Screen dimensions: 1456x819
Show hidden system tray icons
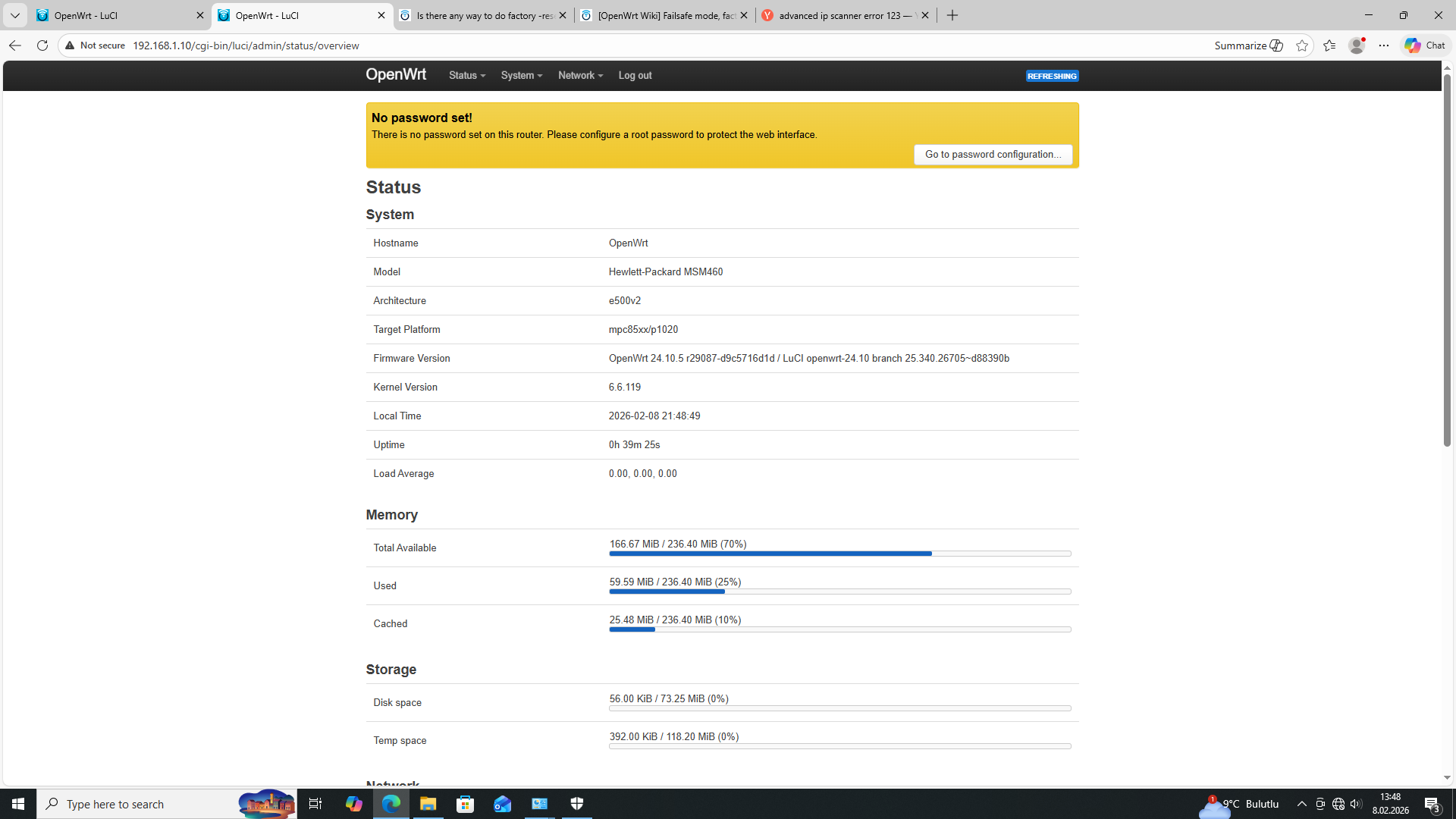pos(1301,804)
